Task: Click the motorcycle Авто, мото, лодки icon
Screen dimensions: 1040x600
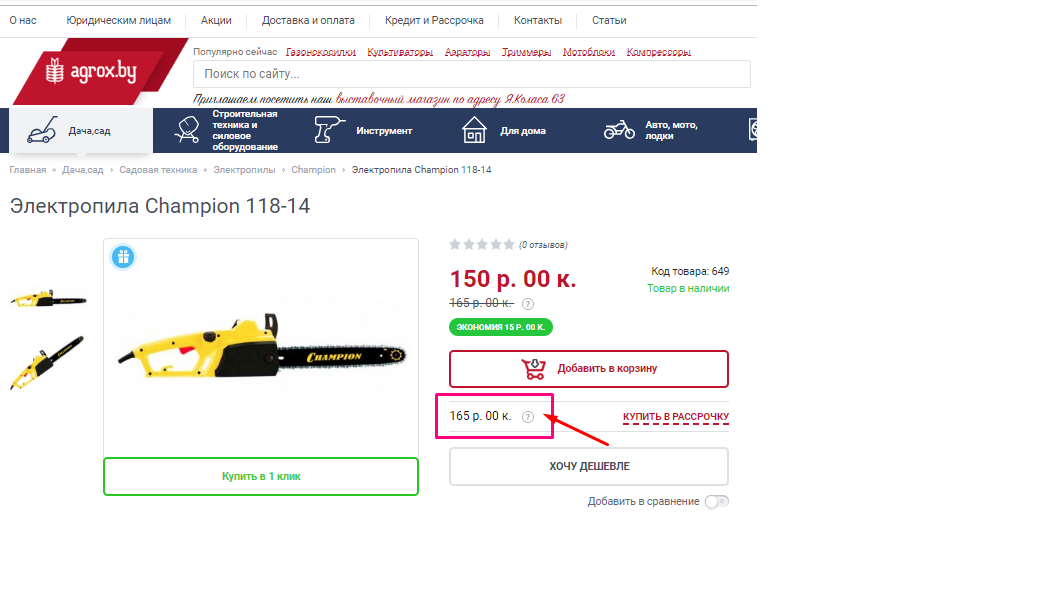Action: tap(619, 130)
